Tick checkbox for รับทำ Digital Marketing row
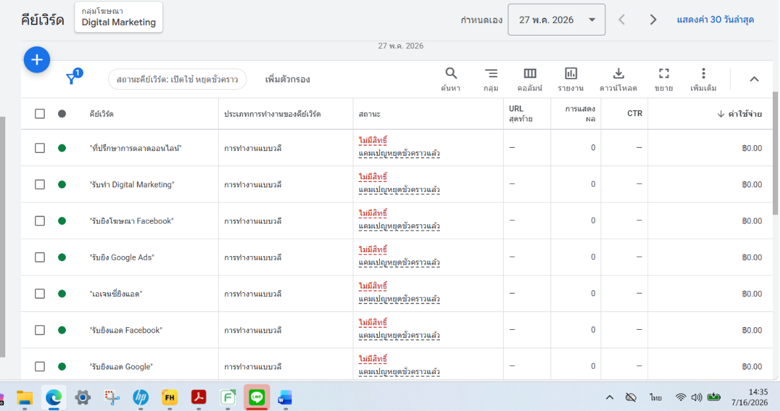The width and height of the screenshot is (780, 411). tap(40, 185)
